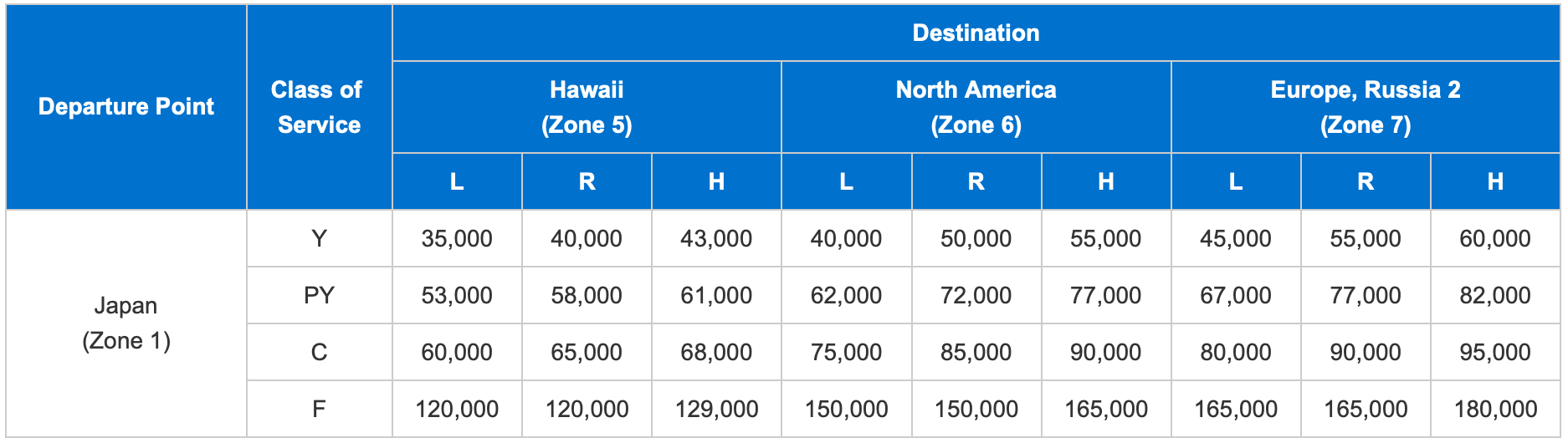Screen dimensions: 1568x443
Task: Click the 129,000 value cell
Action: 716,409
